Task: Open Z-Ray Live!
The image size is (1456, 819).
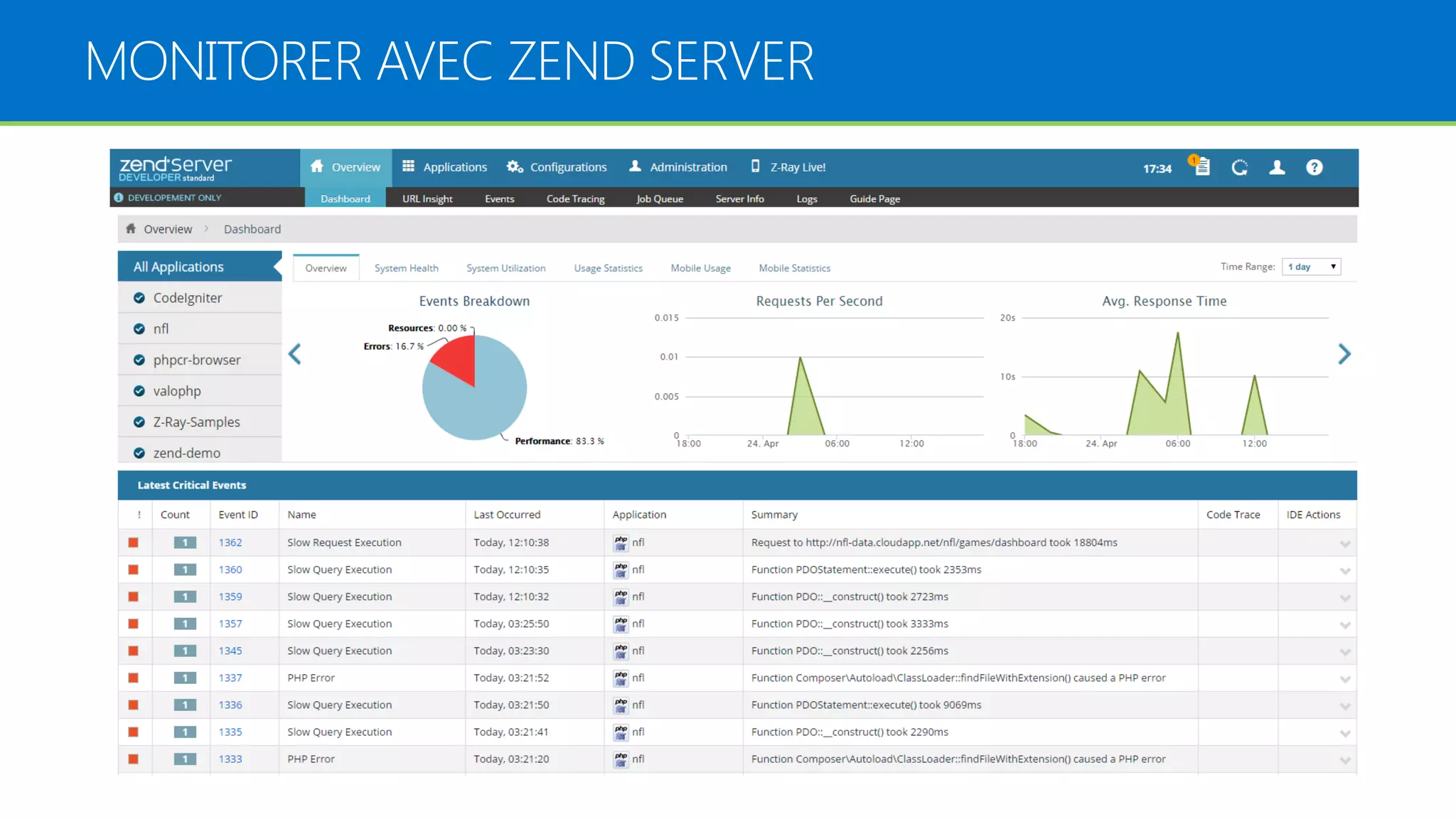Action: [x=788, y=167]
